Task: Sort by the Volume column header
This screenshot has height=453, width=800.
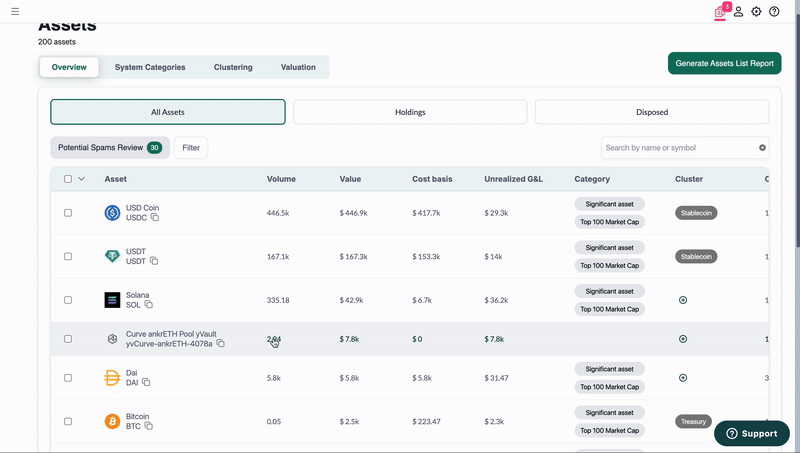Action: coord(281,179)
